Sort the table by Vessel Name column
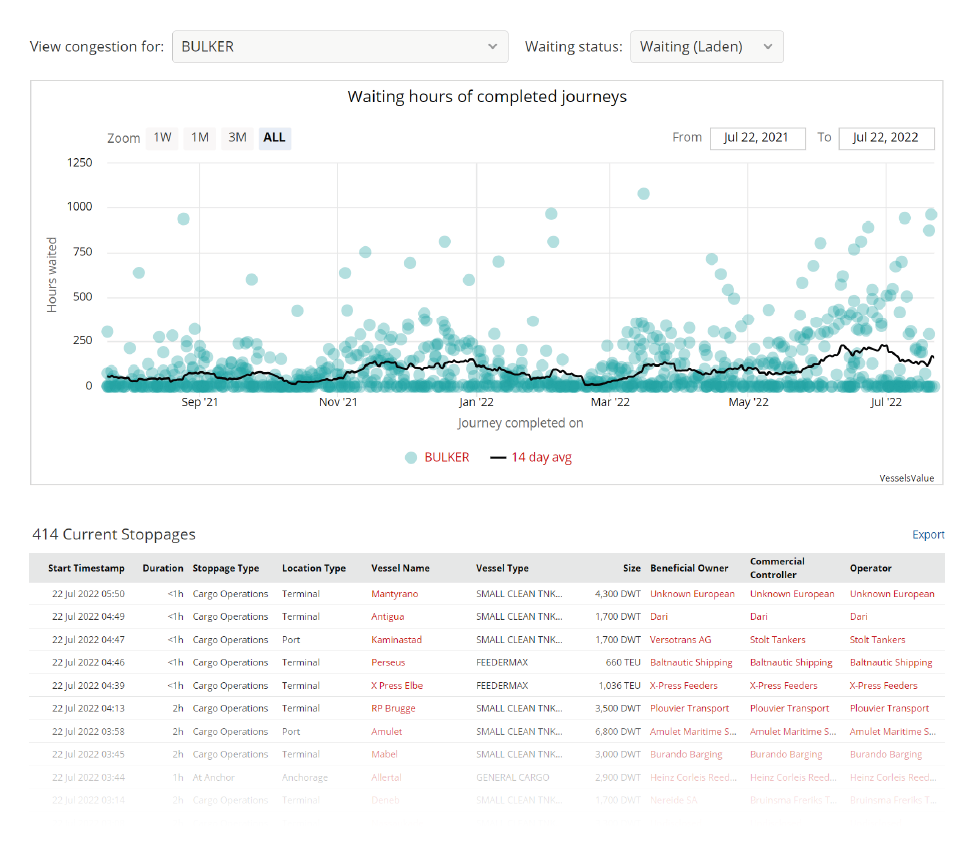 [402, 567]
